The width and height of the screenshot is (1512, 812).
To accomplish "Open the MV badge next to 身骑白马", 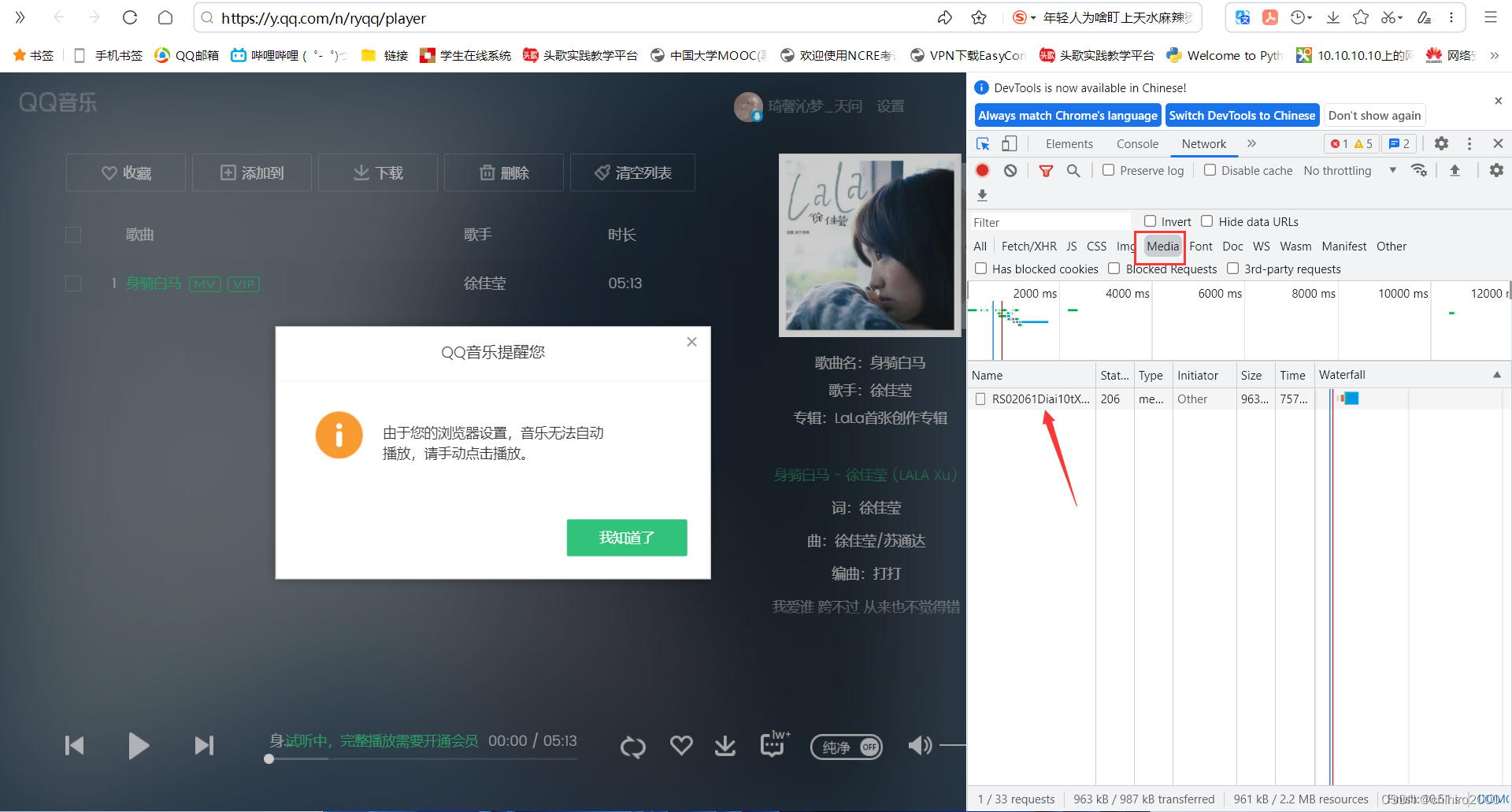I will click(x=205, y=284).
